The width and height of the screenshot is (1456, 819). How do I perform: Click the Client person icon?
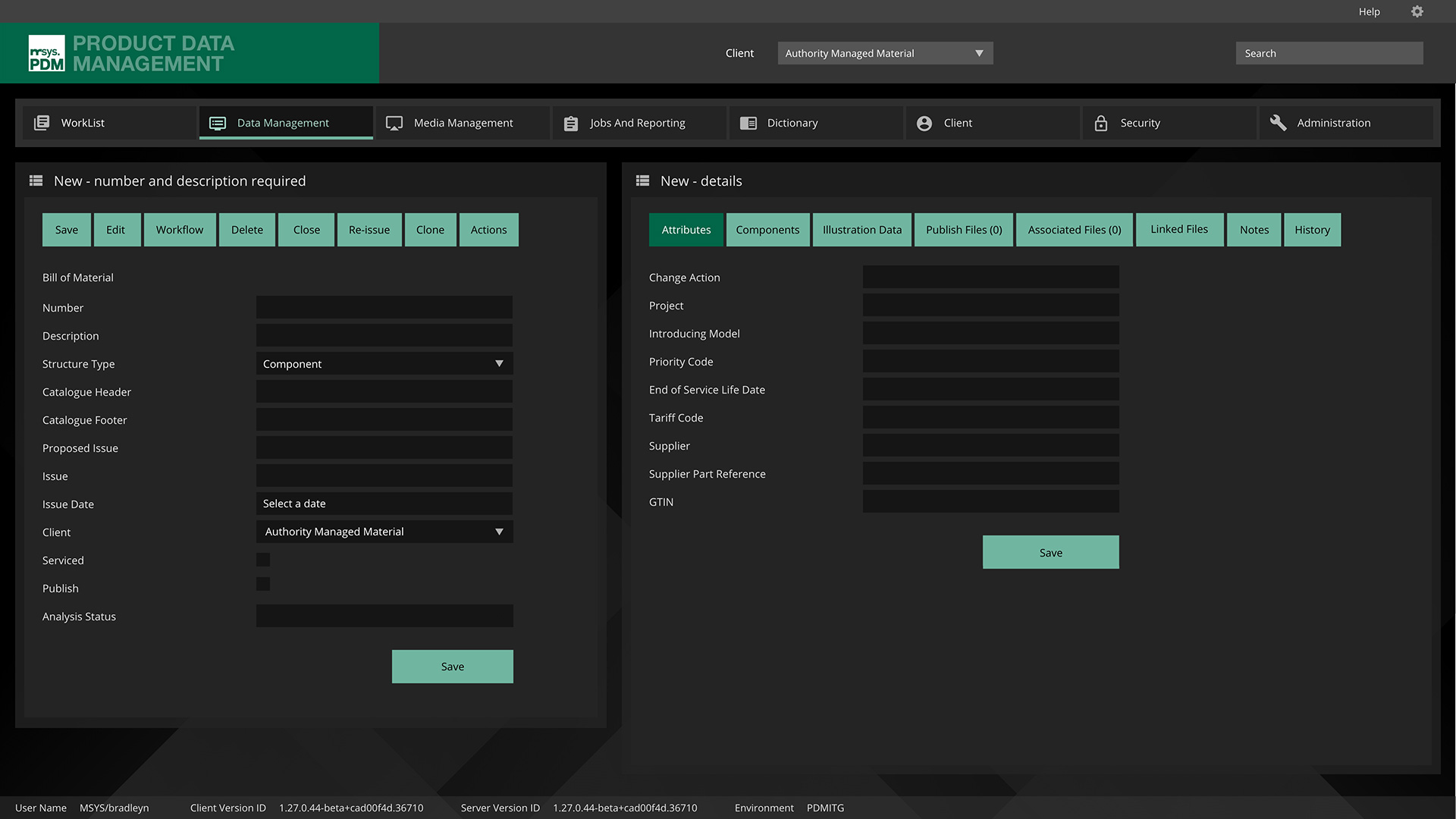(x=924, y=123)
